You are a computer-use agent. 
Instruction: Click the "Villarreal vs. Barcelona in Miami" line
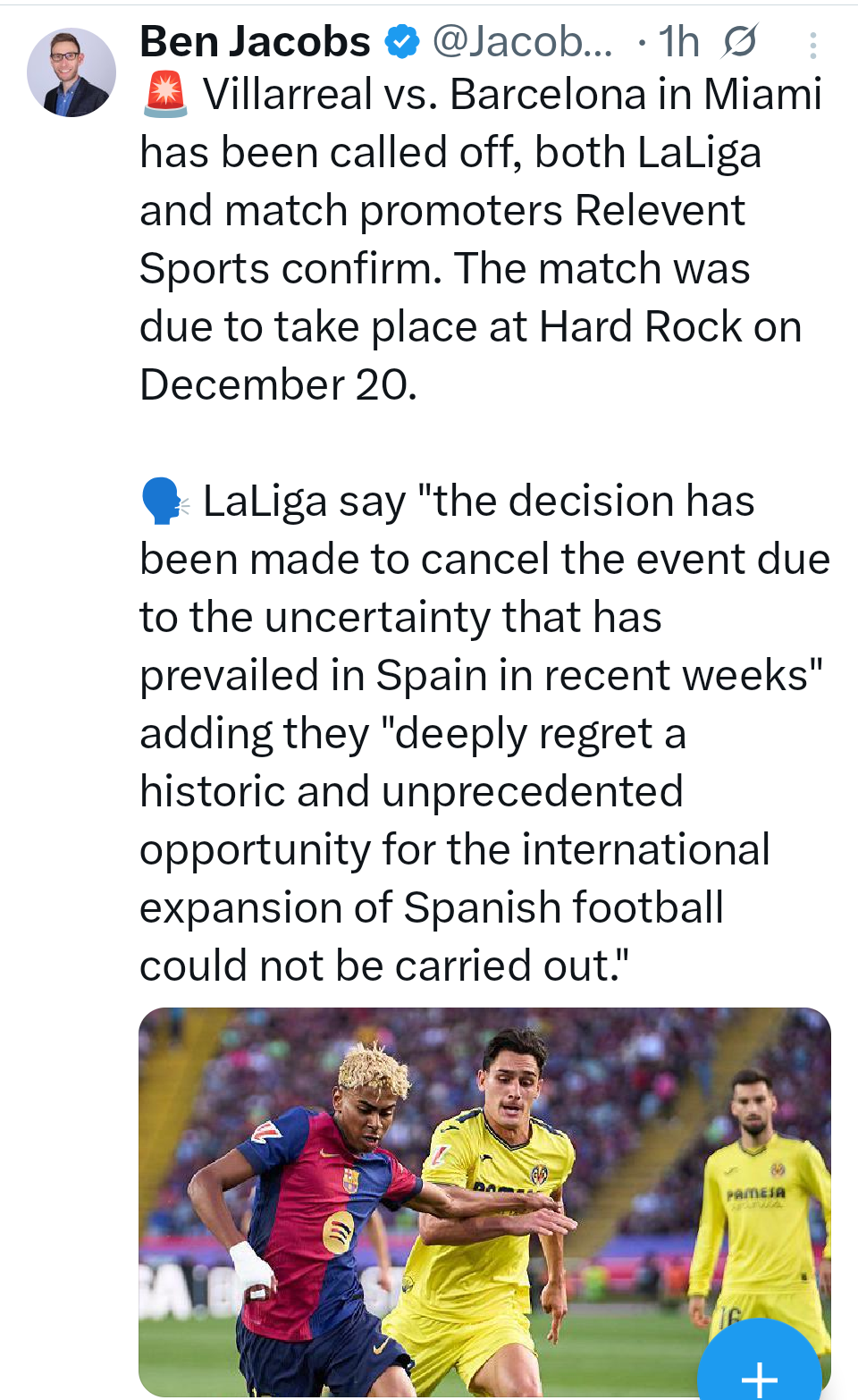click(511, 95)
